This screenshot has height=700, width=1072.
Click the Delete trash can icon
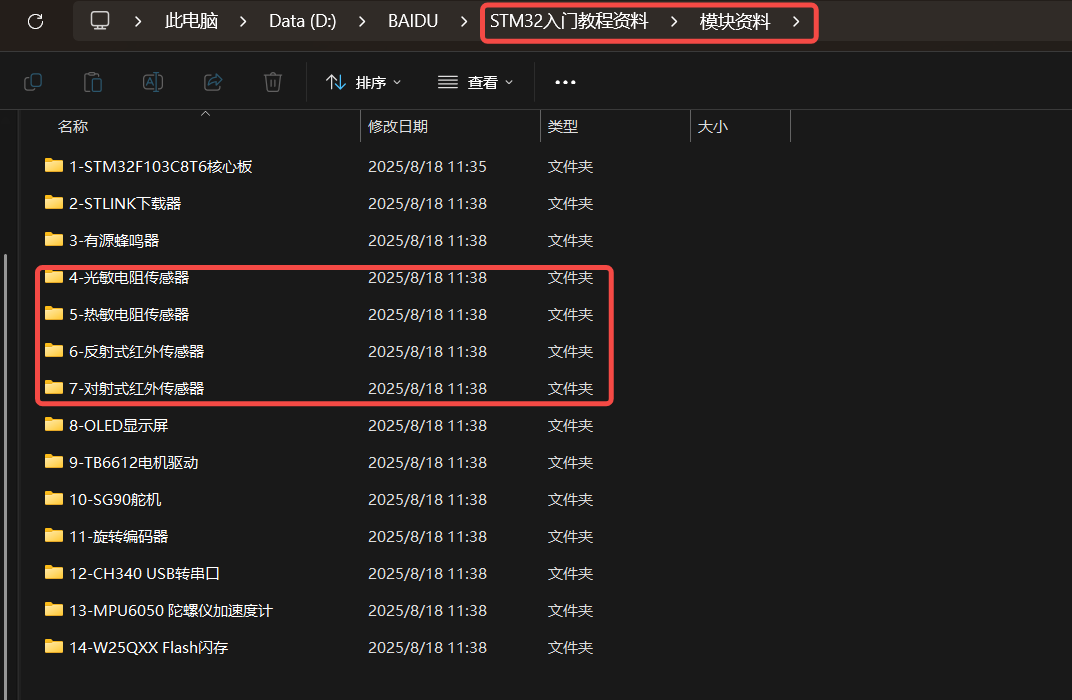(273, 82)
